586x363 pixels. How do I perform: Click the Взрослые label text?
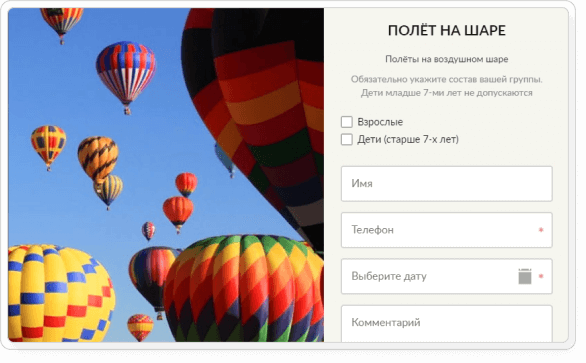point(380,122)
